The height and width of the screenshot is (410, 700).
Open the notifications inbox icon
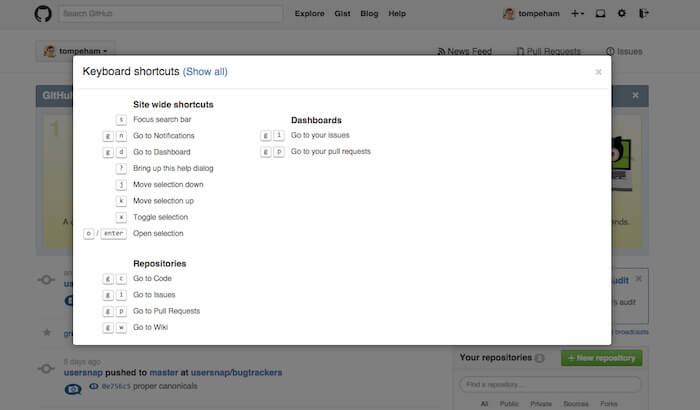point(600,13)
